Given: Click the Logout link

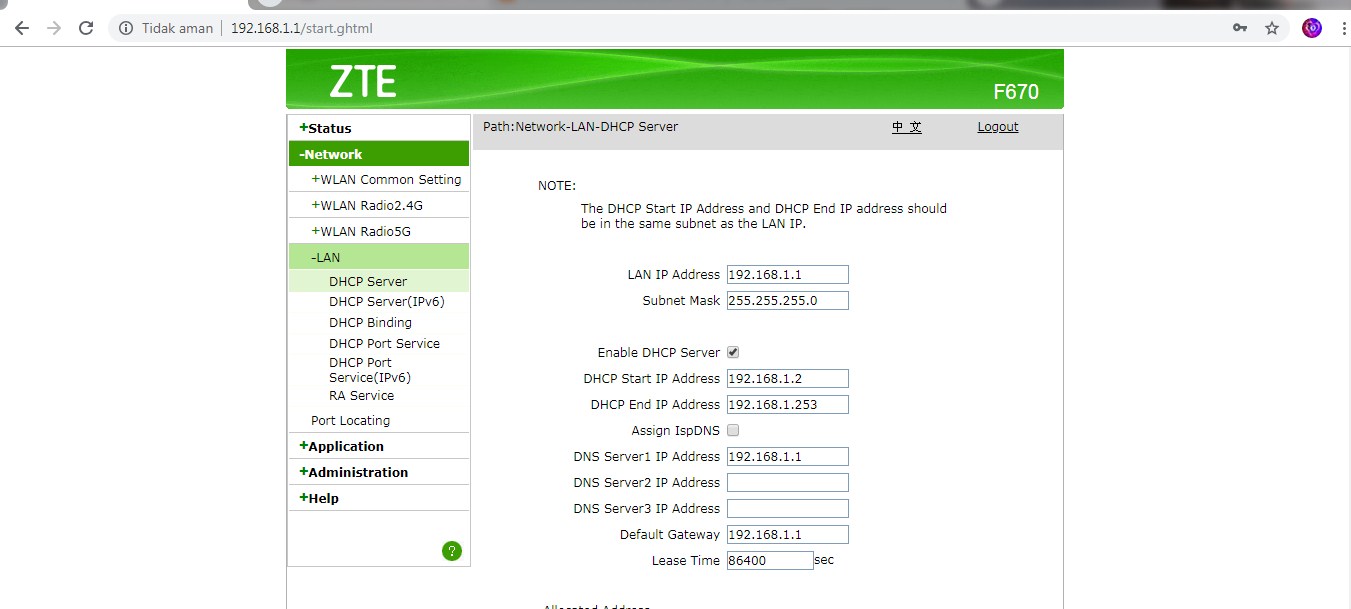Looking at the screenshot, I should click(997, 127).
